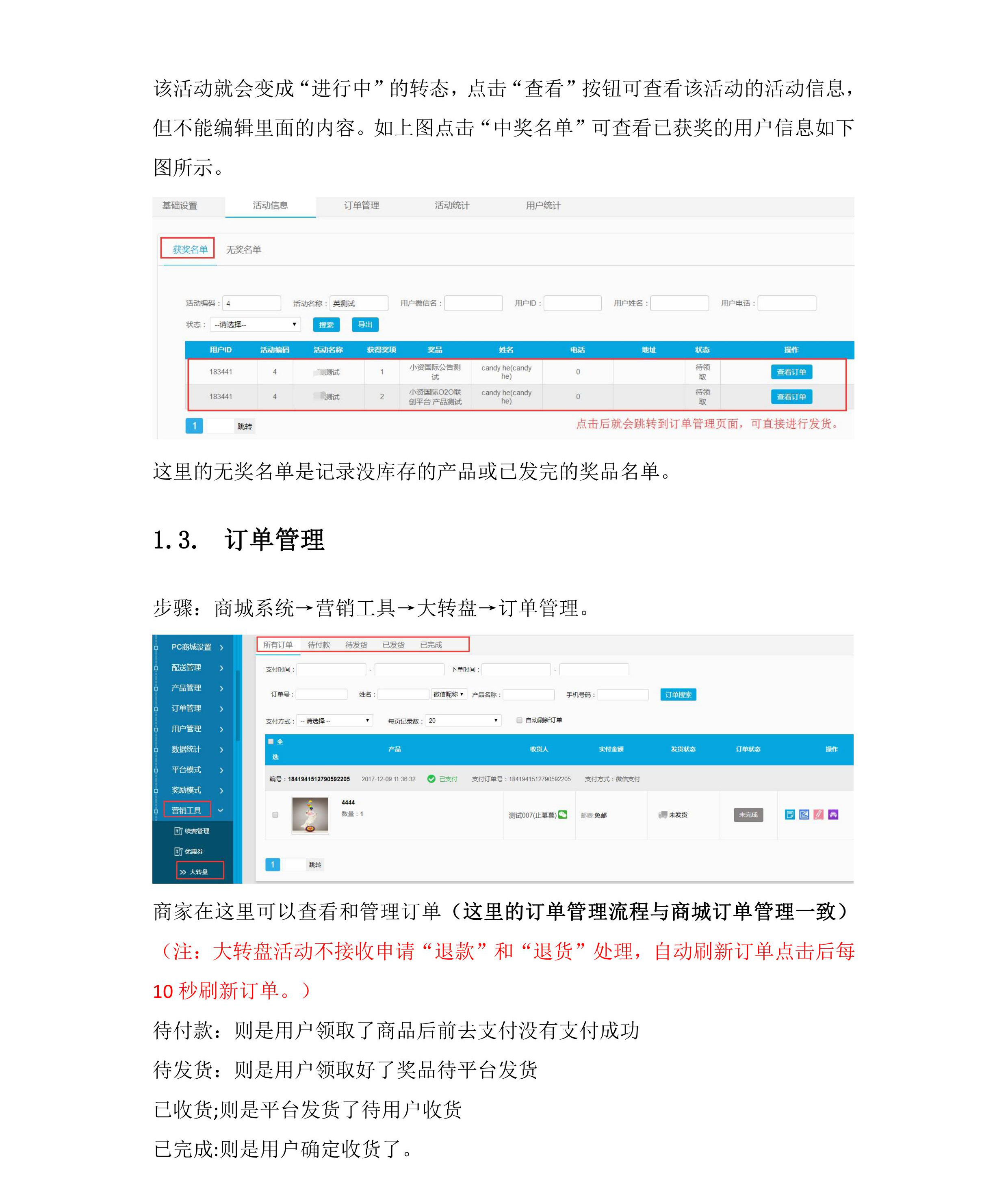
Task: Switch to the 用户统计 tab
Action: [543, 206]
